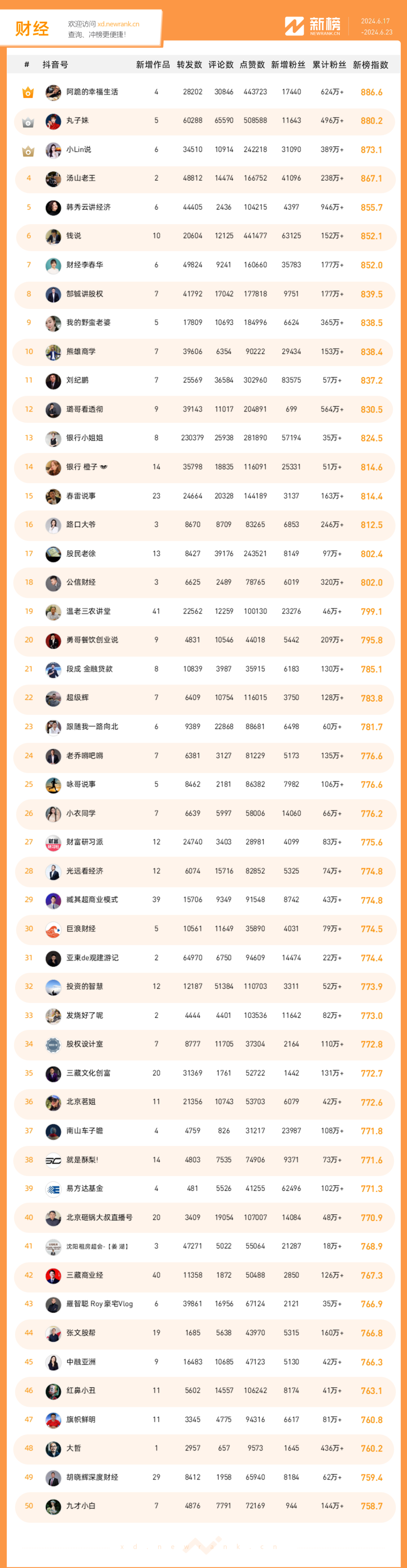Click the 财经 category title
The height and width of the screenshot is (1568, 407).
click(32, 29)
